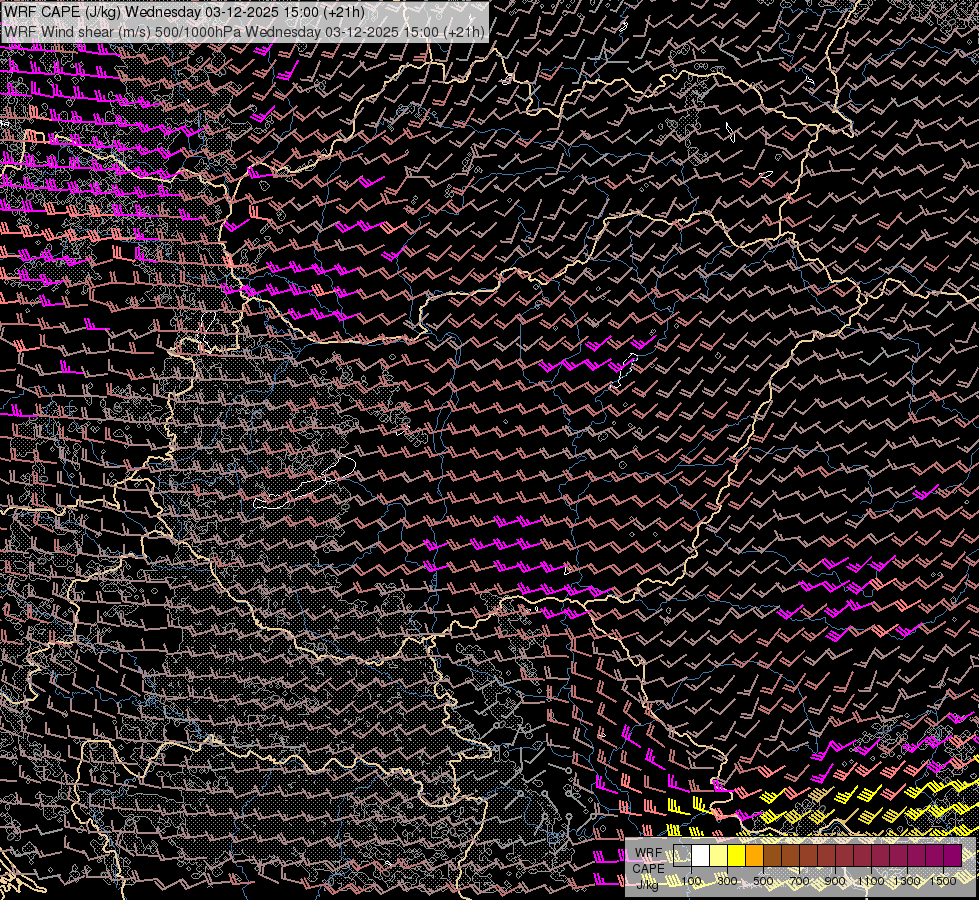Select the white CAPE legend swatch

701,855
